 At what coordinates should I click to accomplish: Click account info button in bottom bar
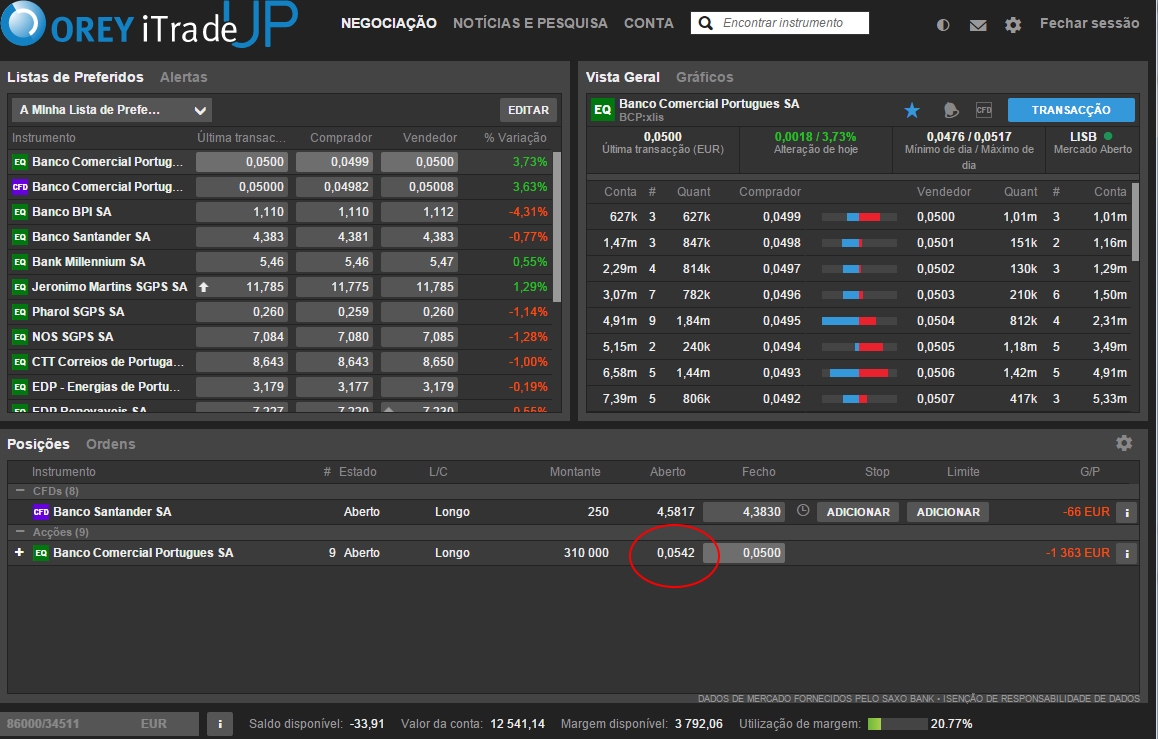pyautogui.click(x=219, y=723)
